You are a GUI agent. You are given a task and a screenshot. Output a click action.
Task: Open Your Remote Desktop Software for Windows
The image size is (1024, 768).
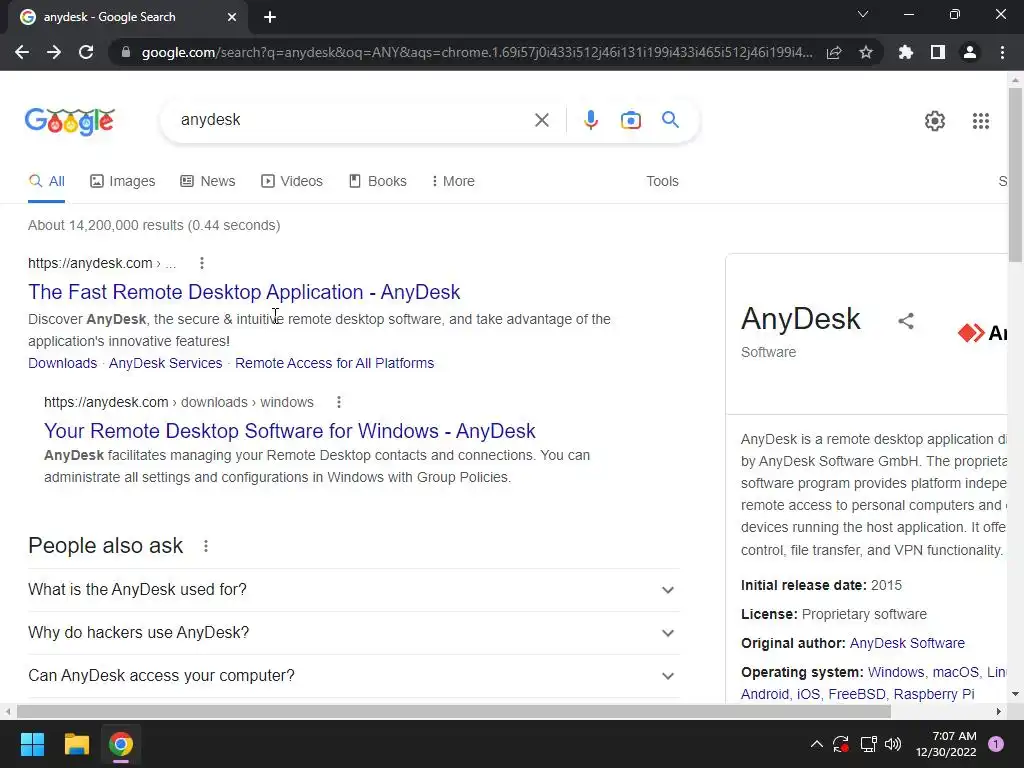point(290,431)
